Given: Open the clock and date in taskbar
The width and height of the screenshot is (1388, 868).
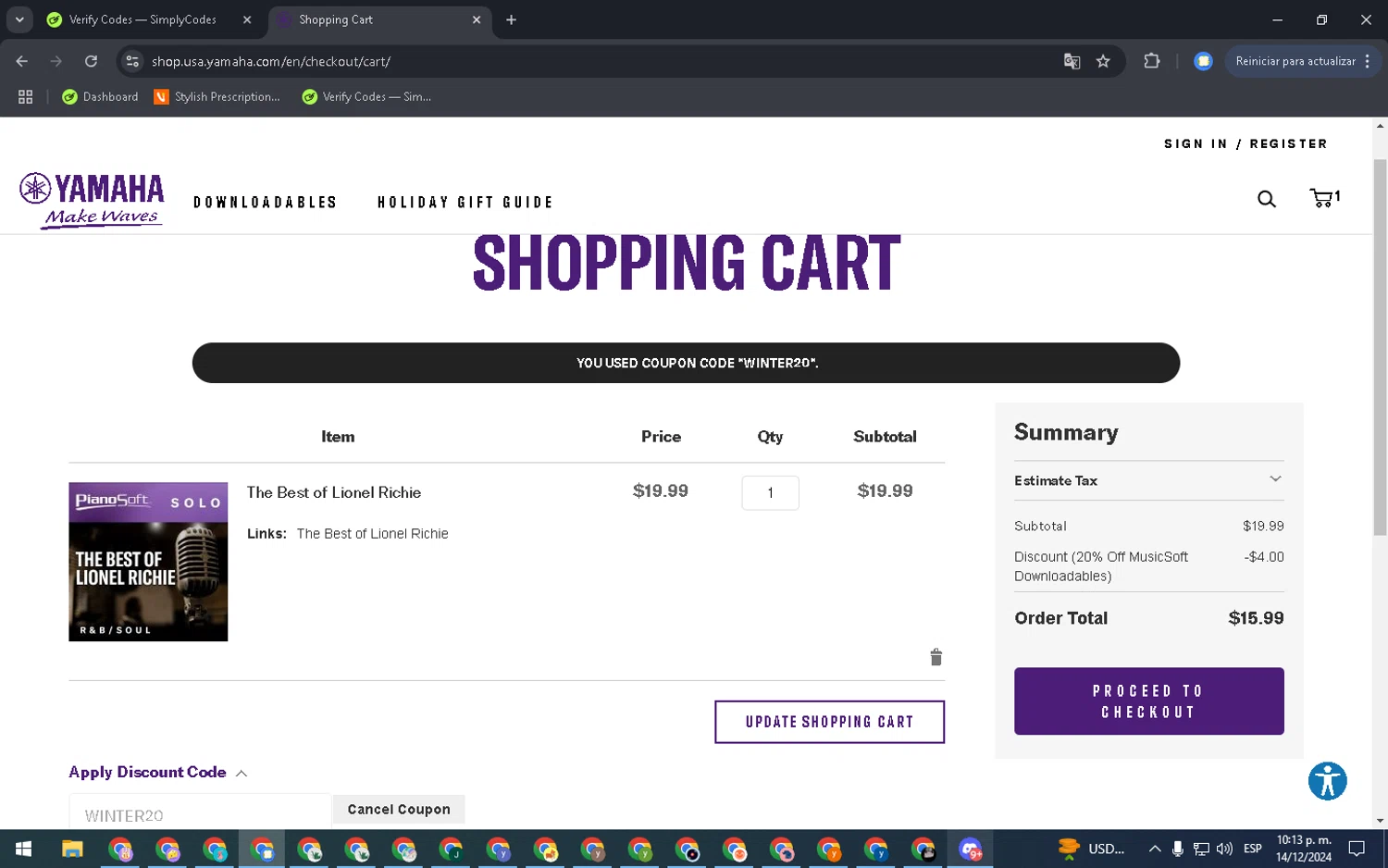Looking at the screenshot, I should [x=1304, y=849].
